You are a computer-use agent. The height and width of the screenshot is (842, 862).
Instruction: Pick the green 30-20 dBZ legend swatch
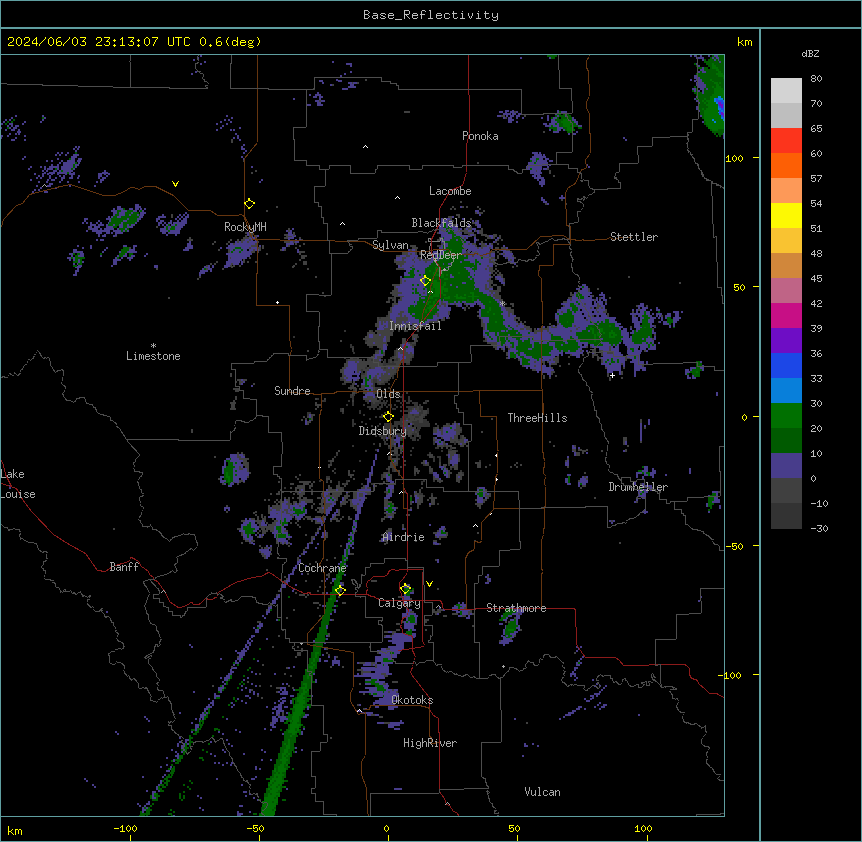point(786,416)
